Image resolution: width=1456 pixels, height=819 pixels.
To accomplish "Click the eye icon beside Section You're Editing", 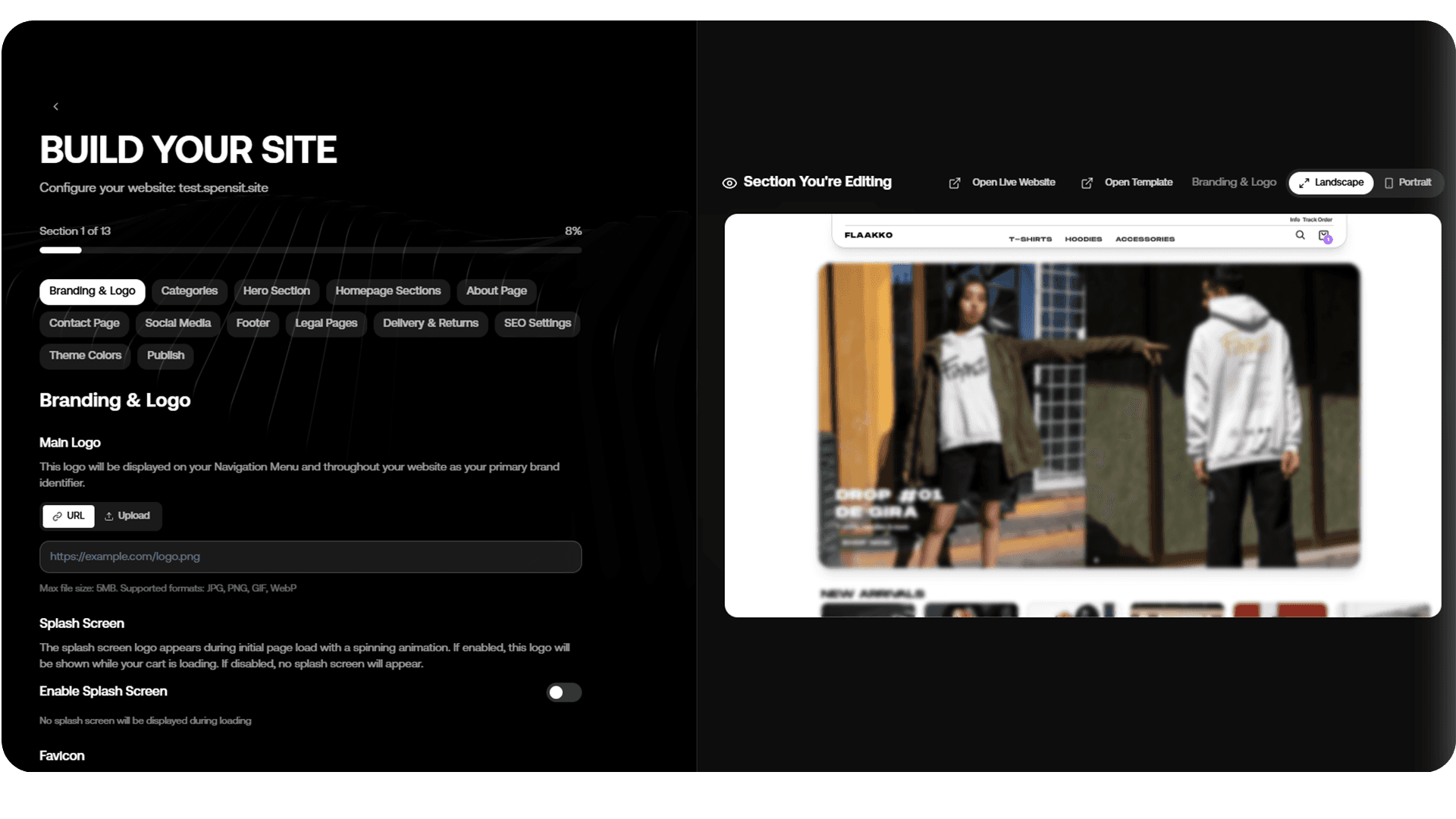I will point(730,183).
